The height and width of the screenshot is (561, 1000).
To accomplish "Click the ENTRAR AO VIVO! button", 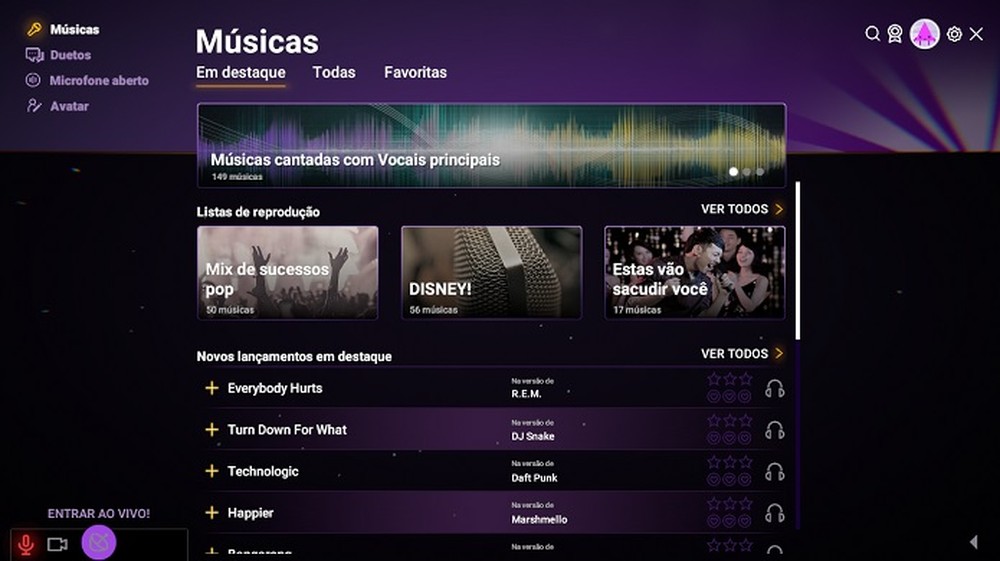I will (99, 514).
